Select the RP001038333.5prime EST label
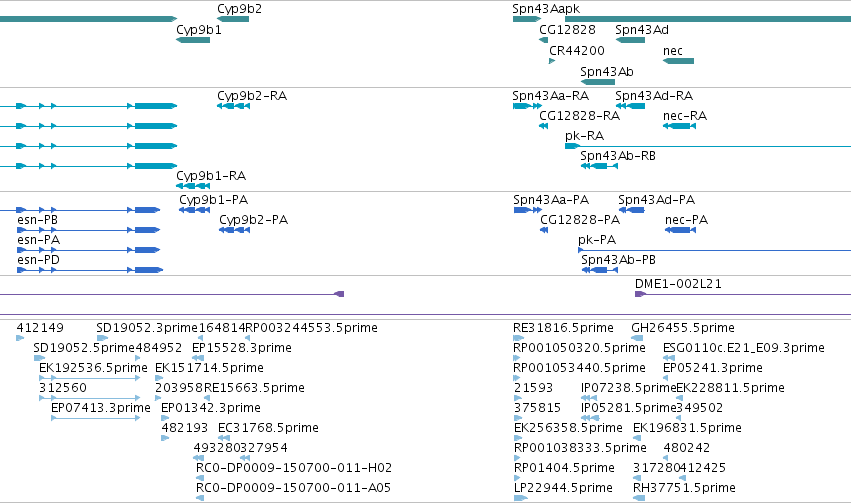Screen dimensions: 851x503 pyautogui.click(x=580, y=449)
